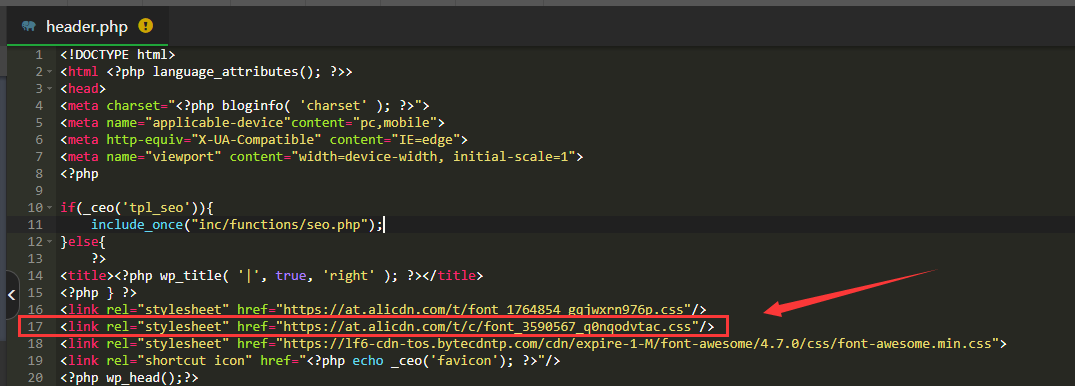Click line number 1 in the gutter

point(39,55)
